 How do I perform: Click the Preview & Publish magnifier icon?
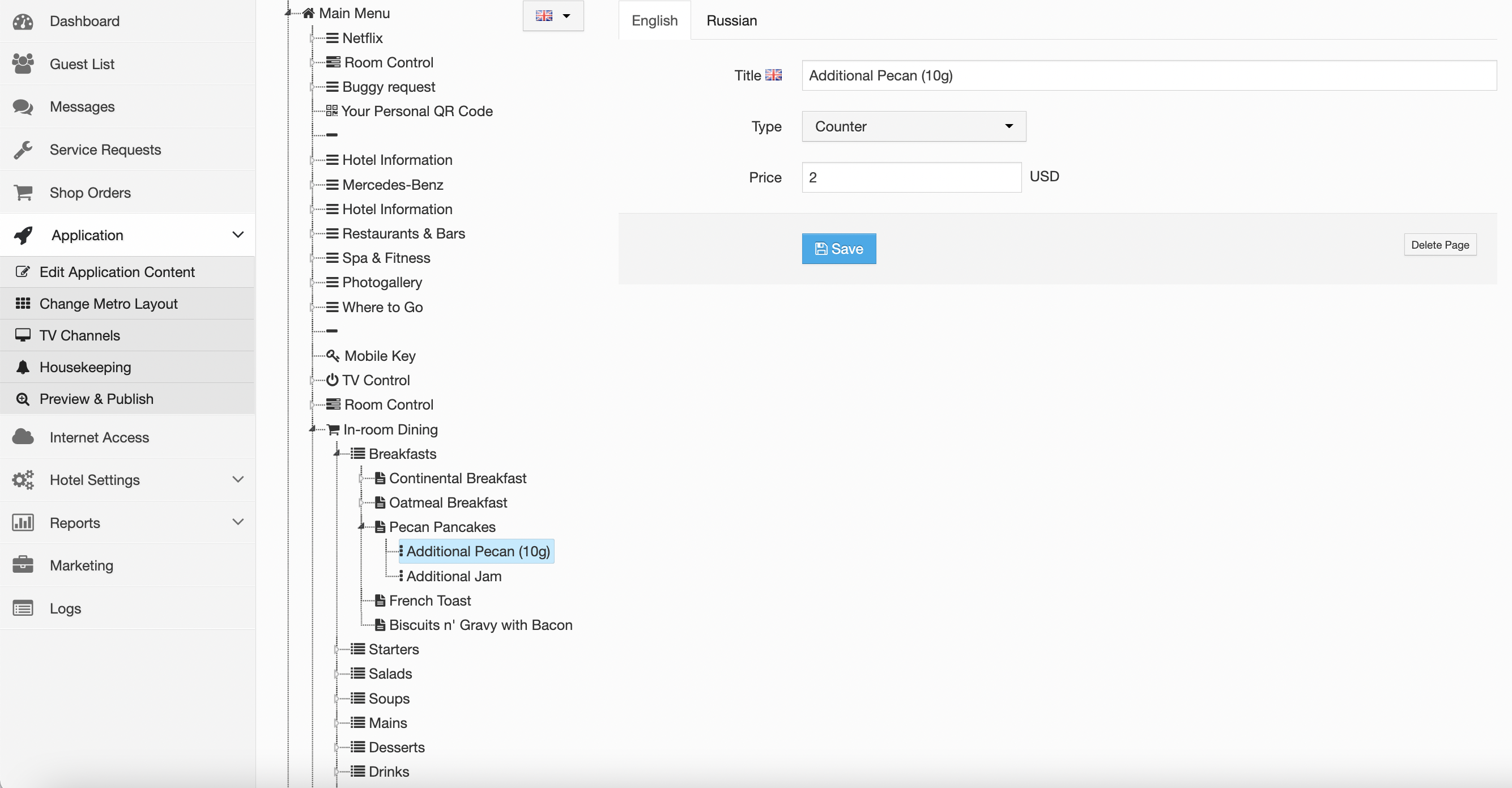22,399
